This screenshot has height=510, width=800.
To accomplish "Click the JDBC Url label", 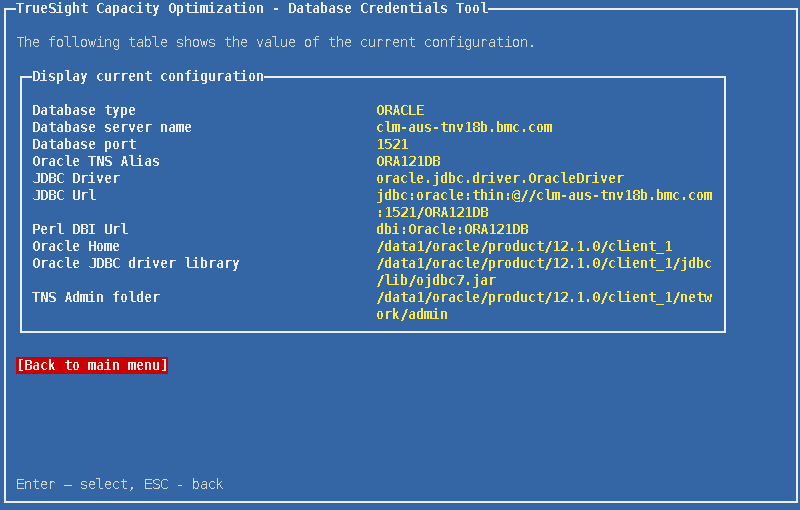I will [64, 195].
